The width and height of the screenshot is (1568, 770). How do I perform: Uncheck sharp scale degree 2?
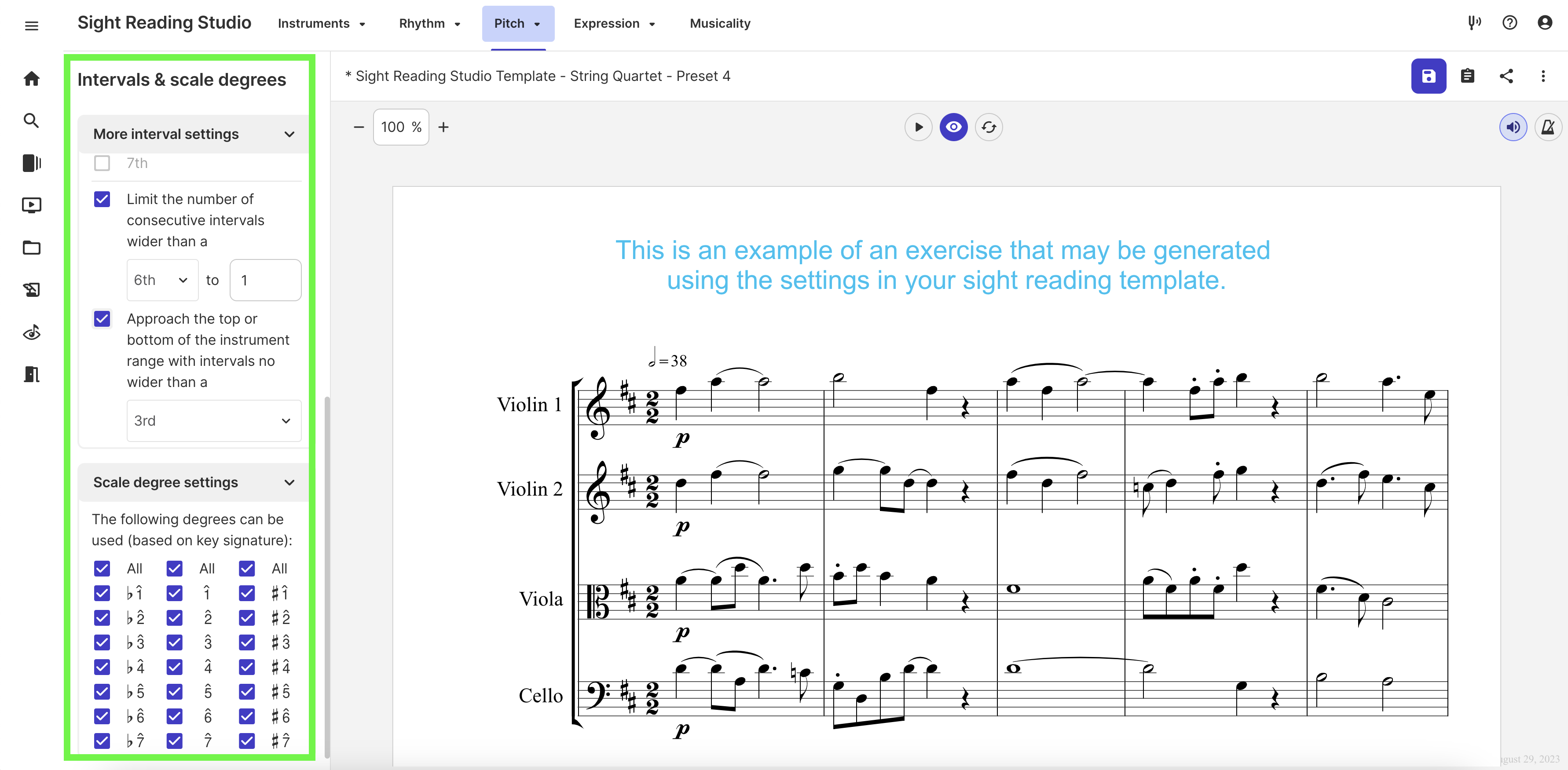pyautogui.click(x=247, y=618)
